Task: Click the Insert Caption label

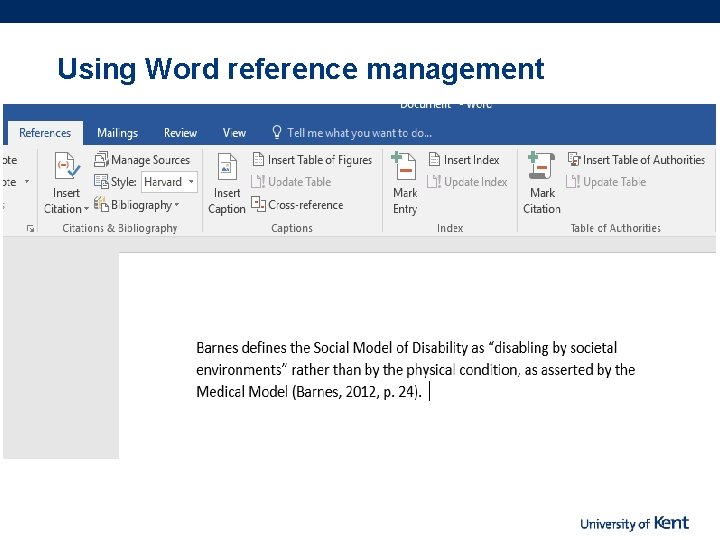Action: point(227,201)
